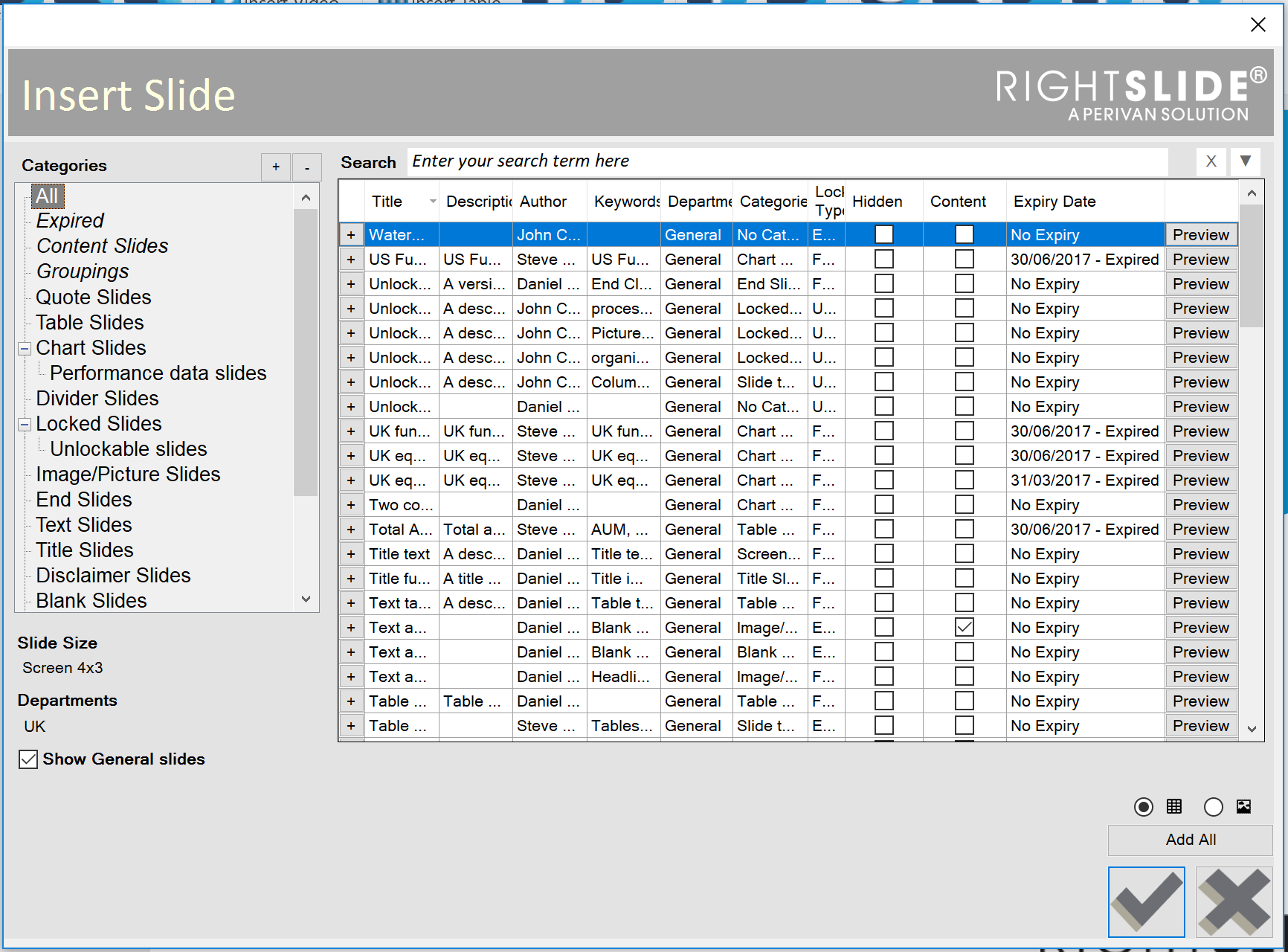Select table view radio button
This screenshot has width=1288, height=952.
point(1144,806)
